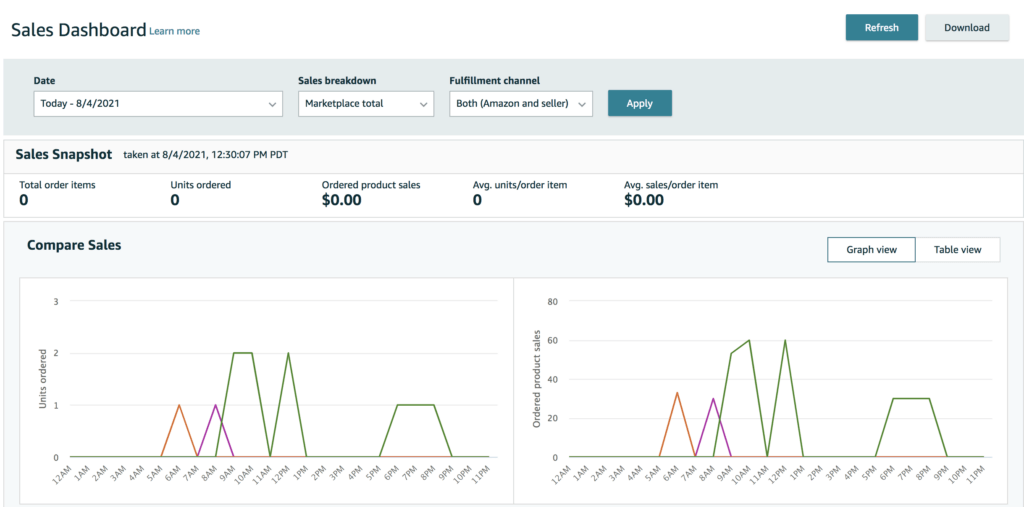Expand the Fulfillment channel dropdown
Image resolution: width=1024 pixels, height=507 pixels.
[520, 103]
